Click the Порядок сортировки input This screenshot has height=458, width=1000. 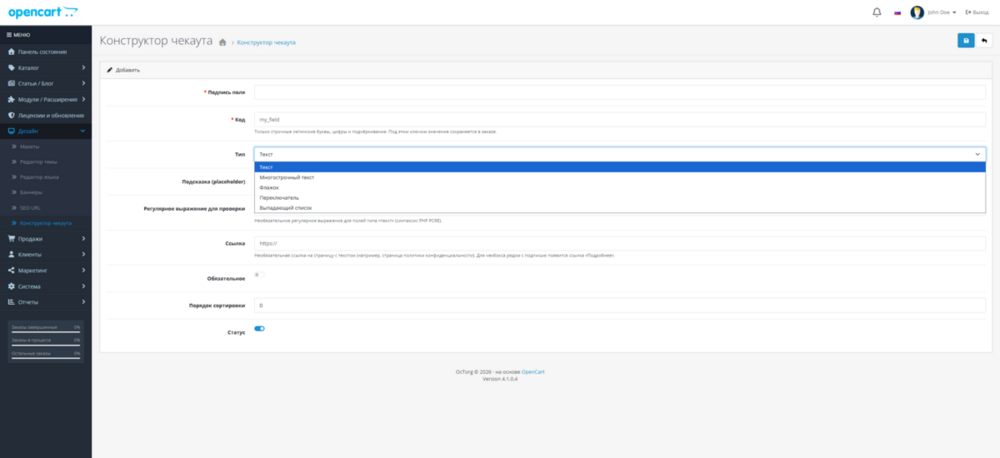click(x=620, y=306)
